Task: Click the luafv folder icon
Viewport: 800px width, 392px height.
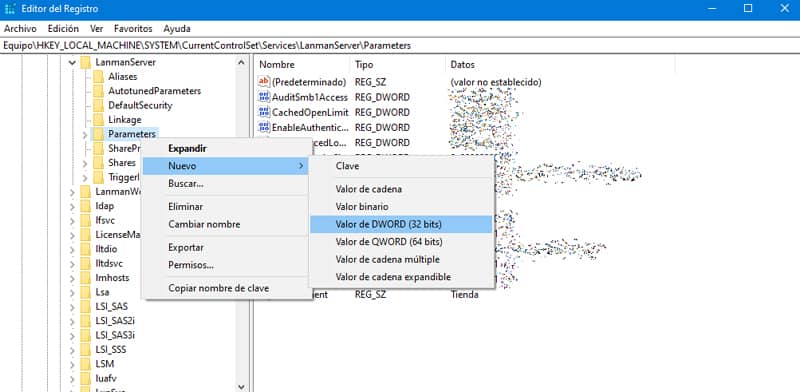Action: tap(86, 378)
